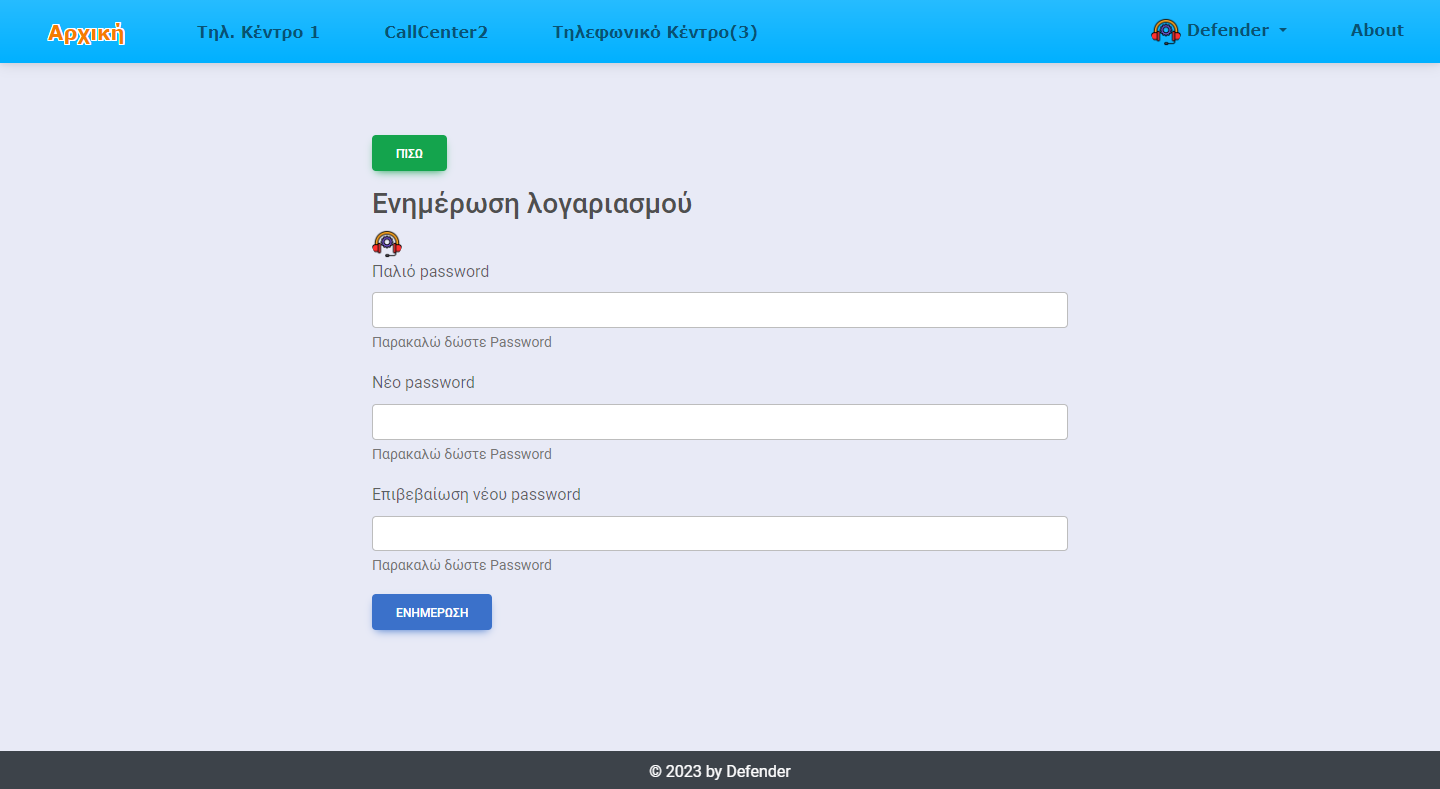Open the About page

click(1377, 30)
